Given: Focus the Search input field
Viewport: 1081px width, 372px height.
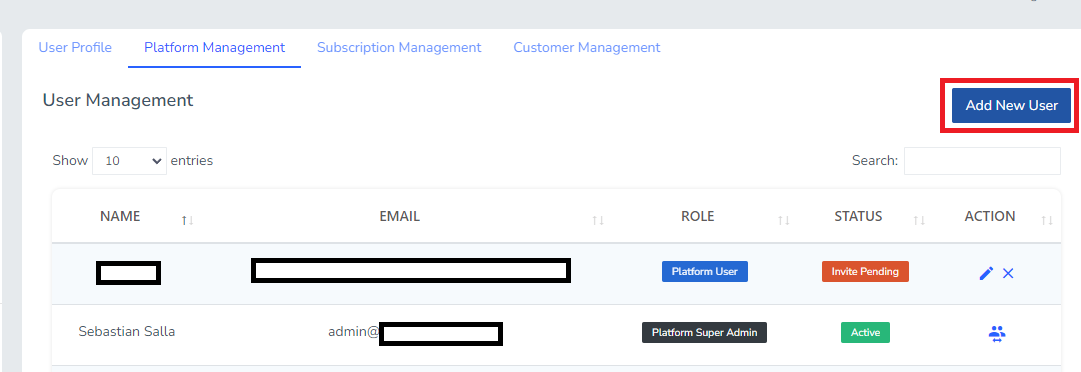Looking at the screenshot, I should click(x=982, y=161).
